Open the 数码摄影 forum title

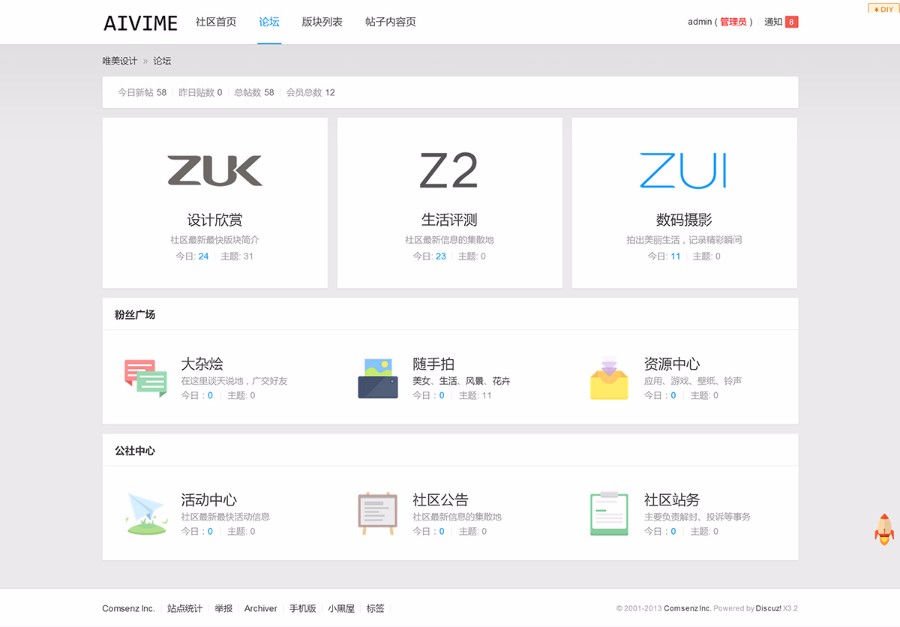[x=684, y=220]
